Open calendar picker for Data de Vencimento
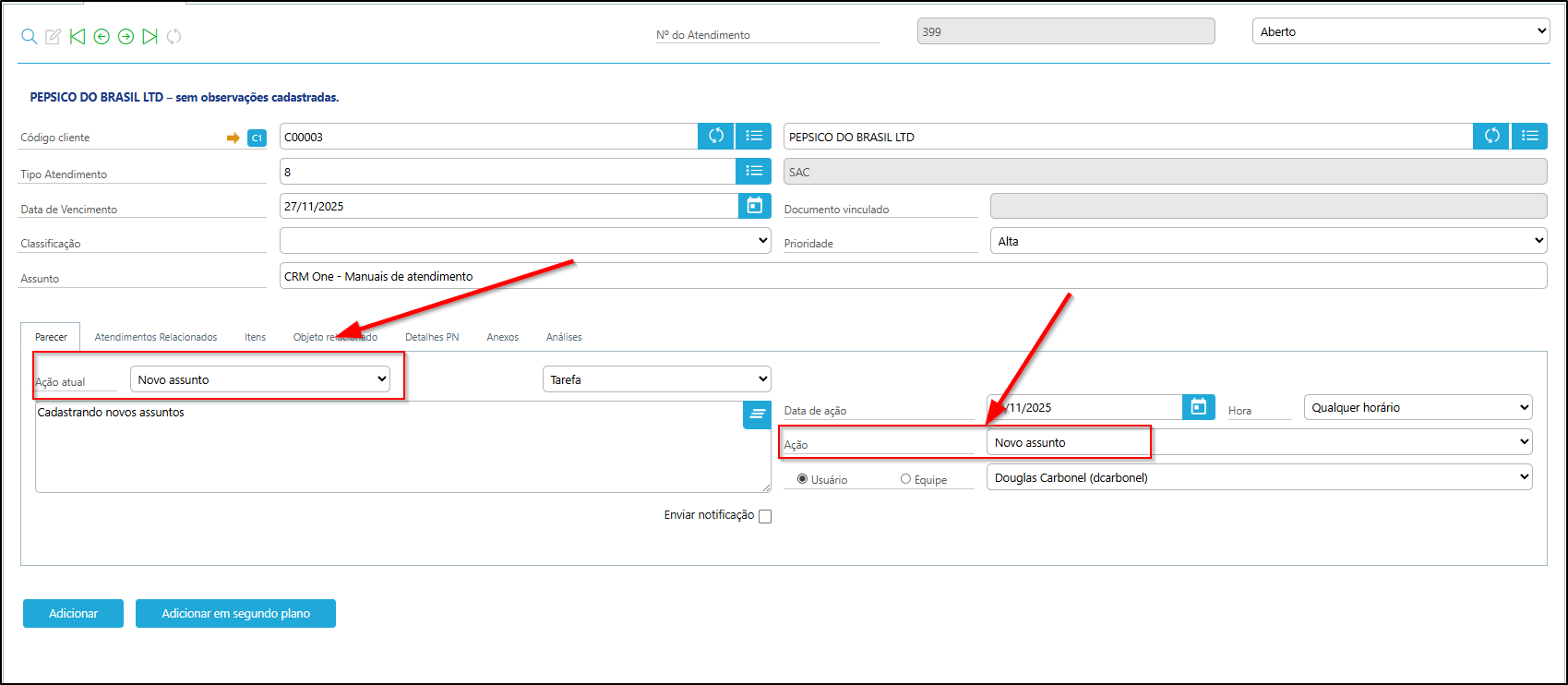1568x685 pixels. tap(753, 206)
